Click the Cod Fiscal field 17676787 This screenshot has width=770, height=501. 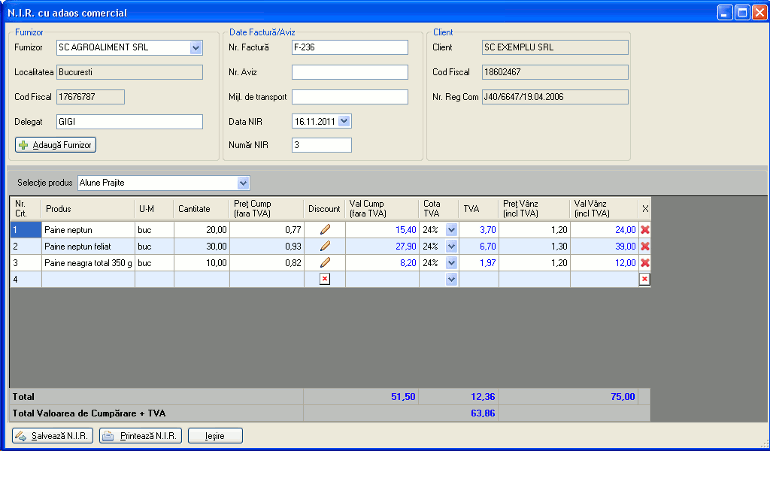coord(90,97)
